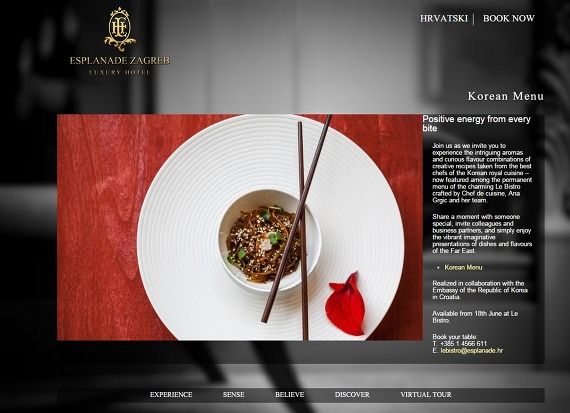Open the Esplanade Zagreb wordmark link
Screen dimensions: 570x413
click(120, 61)
